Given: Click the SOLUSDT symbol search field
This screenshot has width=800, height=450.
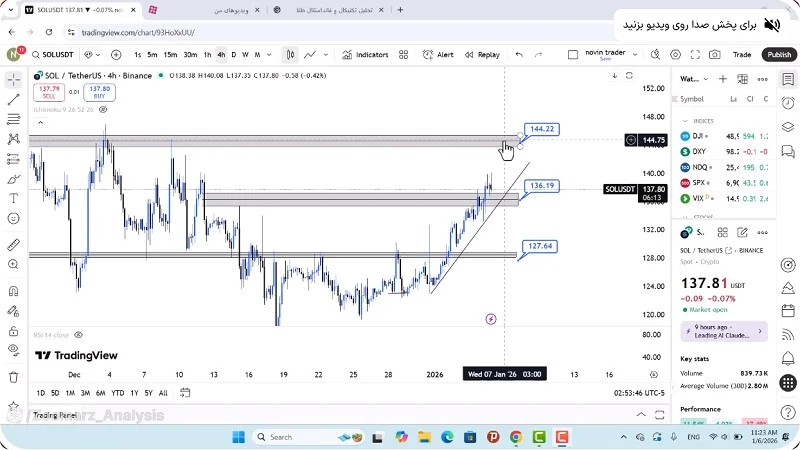Looking at the screenshot, I should [54, 55].
